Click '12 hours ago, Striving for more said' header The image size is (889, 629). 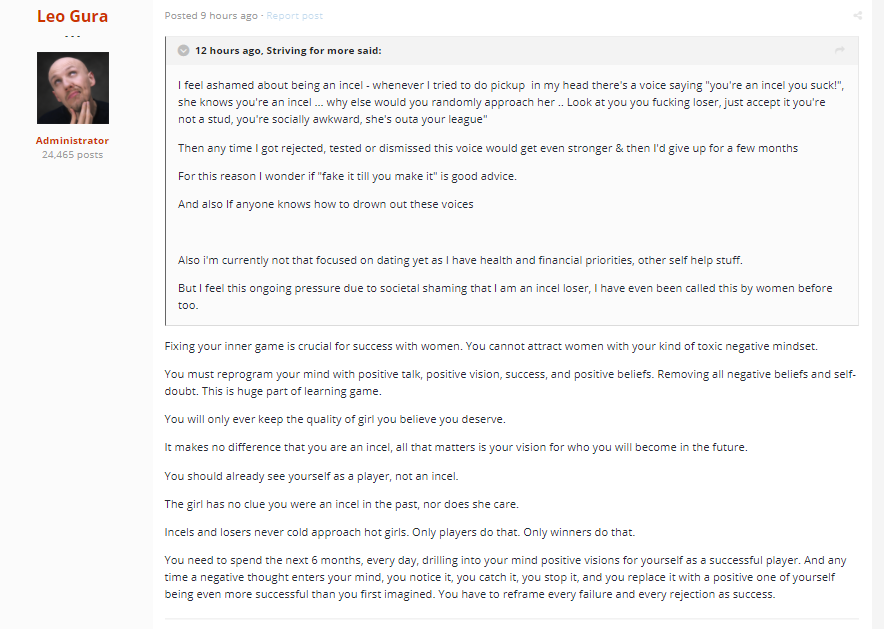click(288, 50)
